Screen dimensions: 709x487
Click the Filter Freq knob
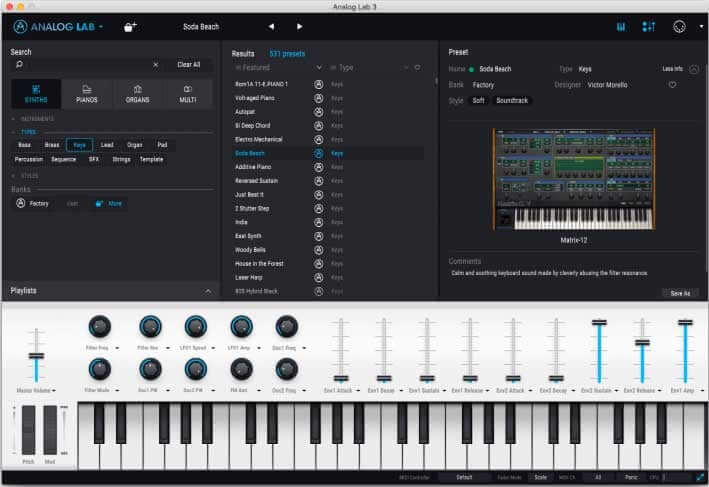(x=98, y=326)
